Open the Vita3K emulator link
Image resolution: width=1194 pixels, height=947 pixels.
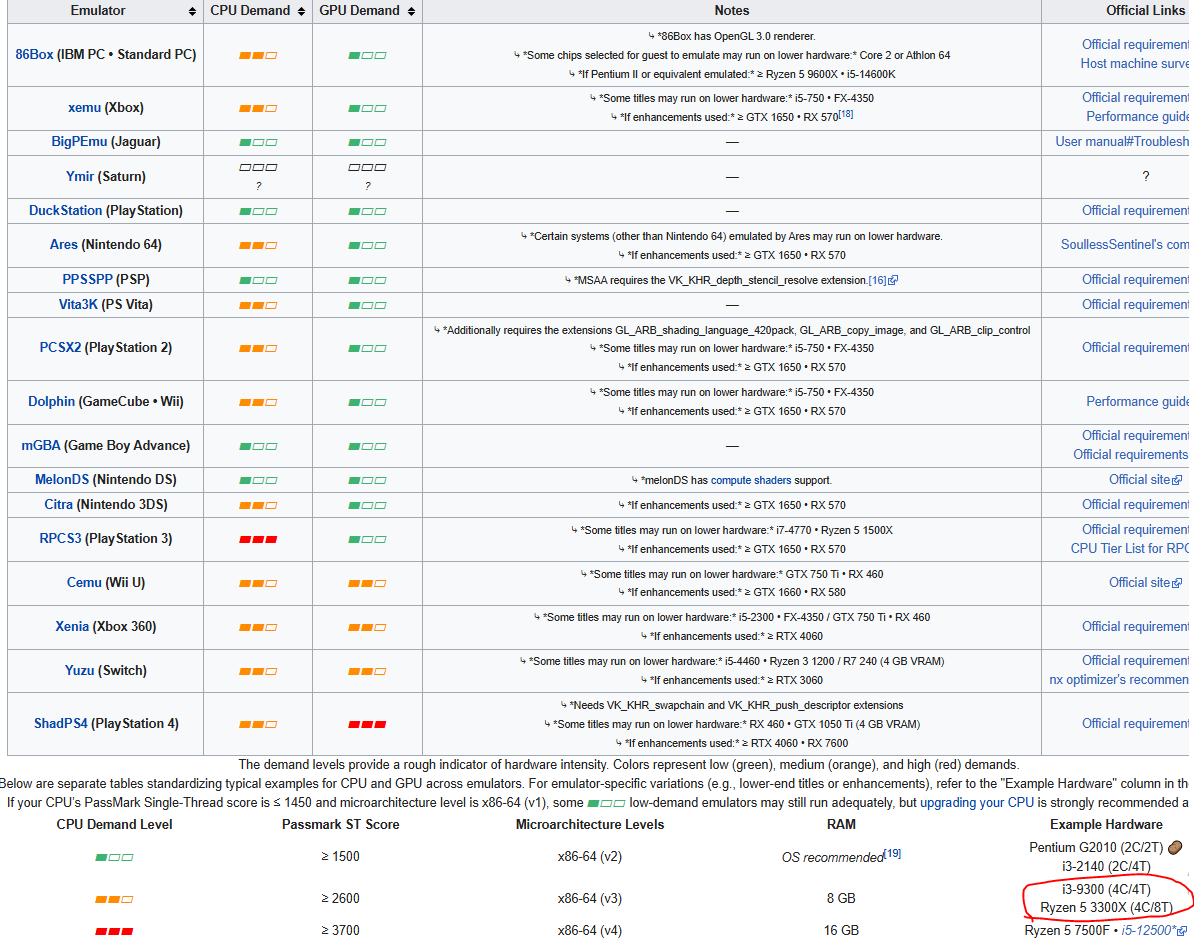pos(78,305)
